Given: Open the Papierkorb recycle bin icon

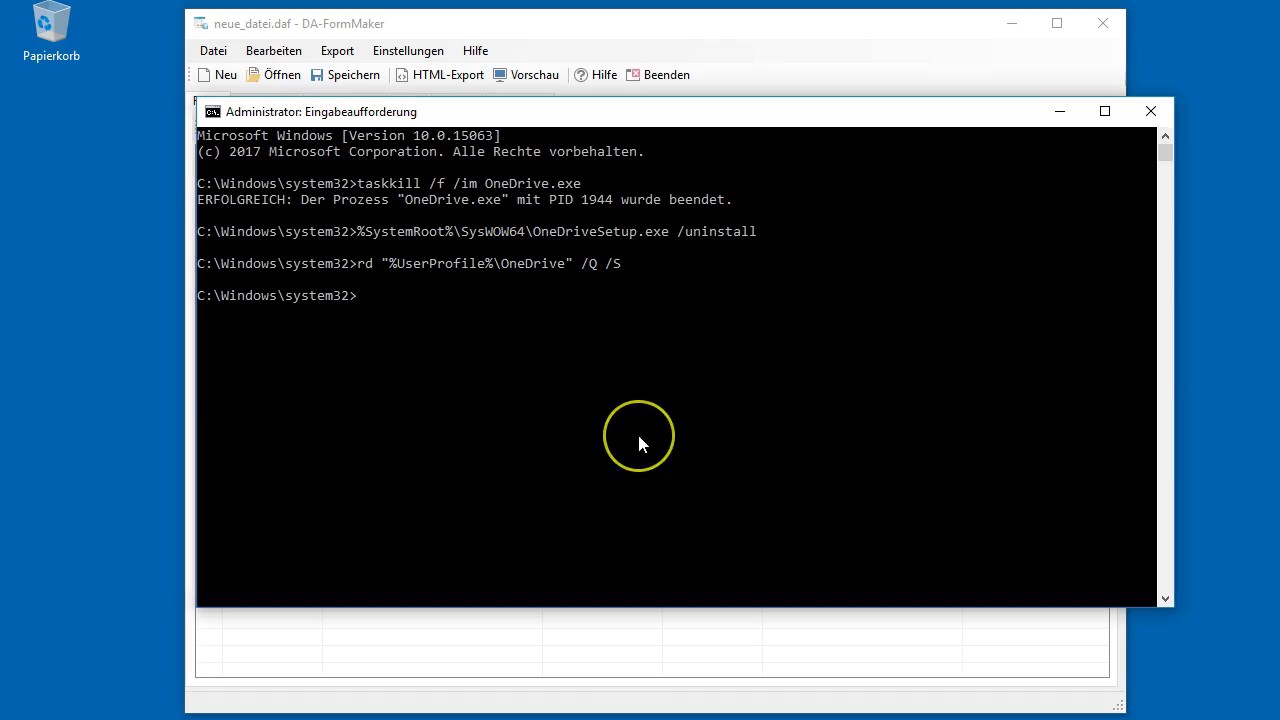Looking at the screenshot, I should (51, 32).
